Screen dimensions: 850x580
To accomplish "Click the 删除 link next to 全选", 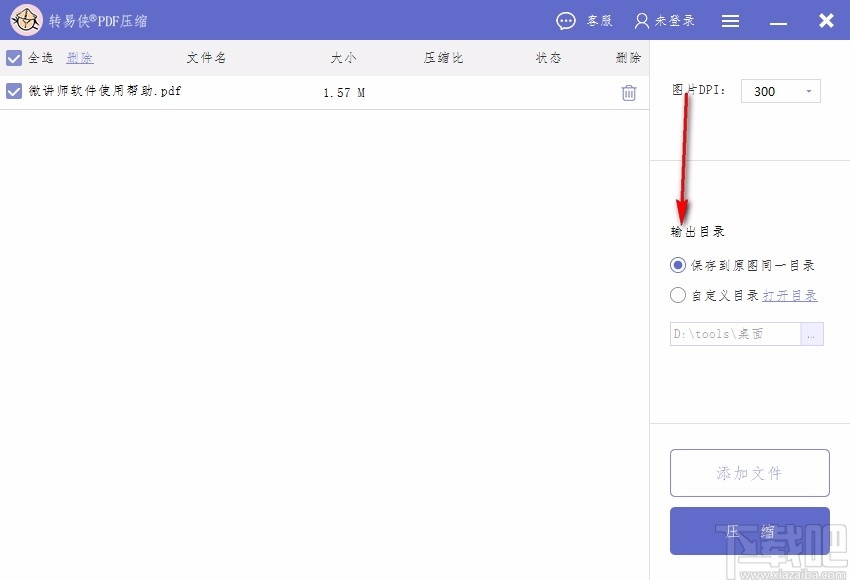I will click(x=79, y=57).
